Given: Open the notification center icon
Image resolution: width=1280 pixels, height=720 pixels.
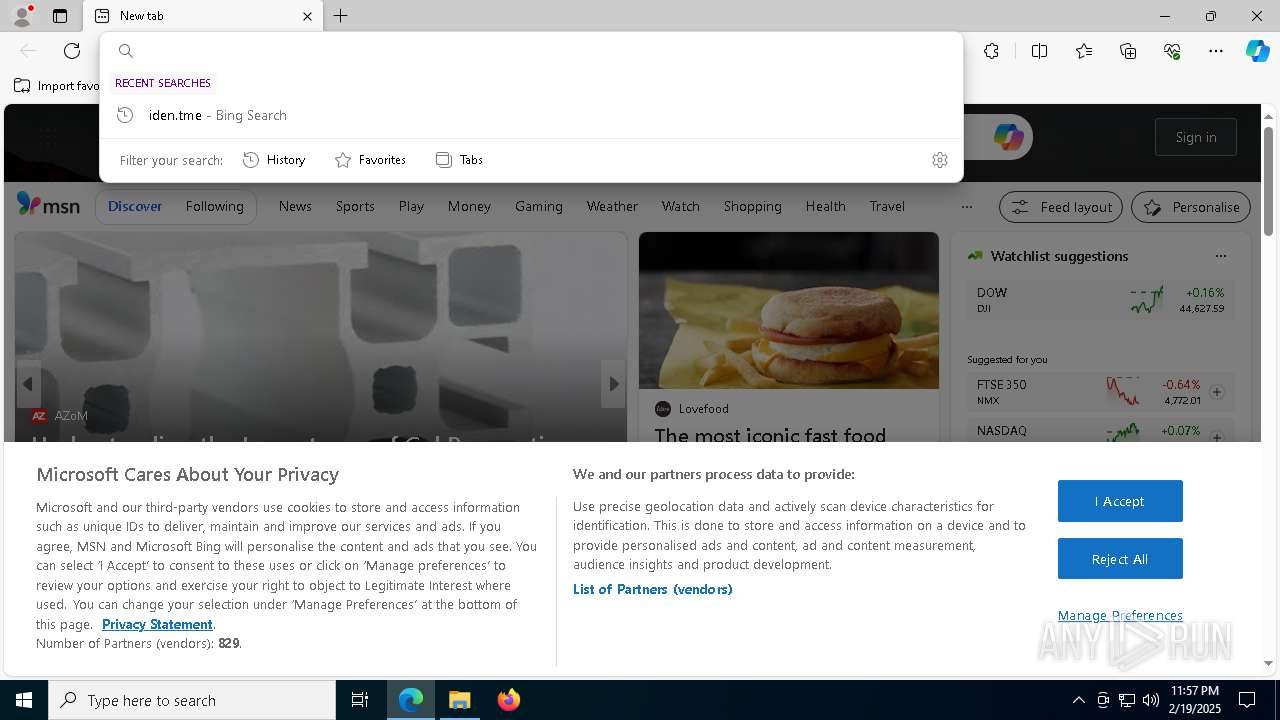Looking at the screenshot, I should tap(1247, 700).
